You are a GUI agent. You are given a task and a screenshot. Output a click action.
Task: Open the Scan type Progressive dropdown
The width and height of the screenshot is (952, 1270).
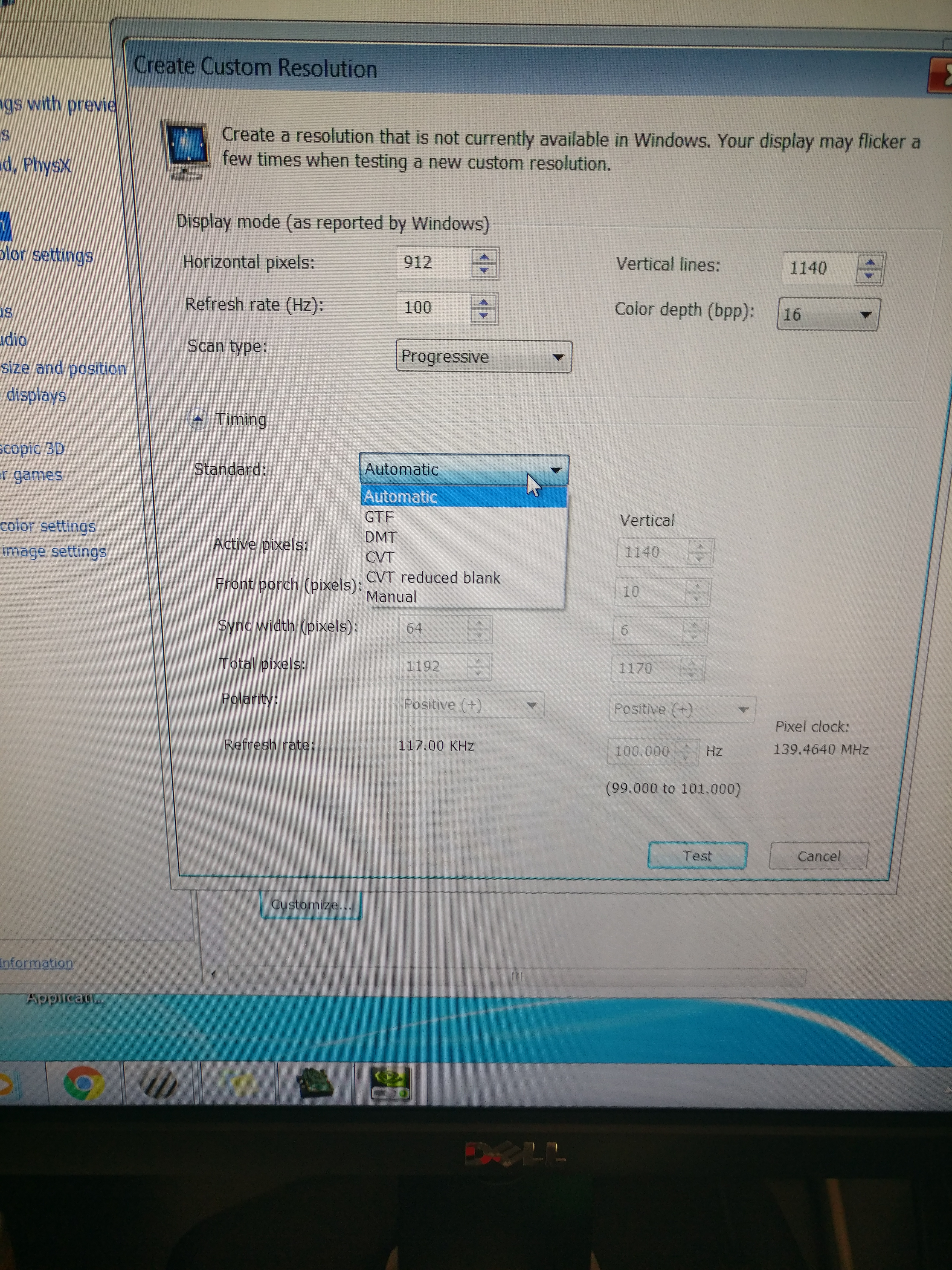click(x=484, y=357)
